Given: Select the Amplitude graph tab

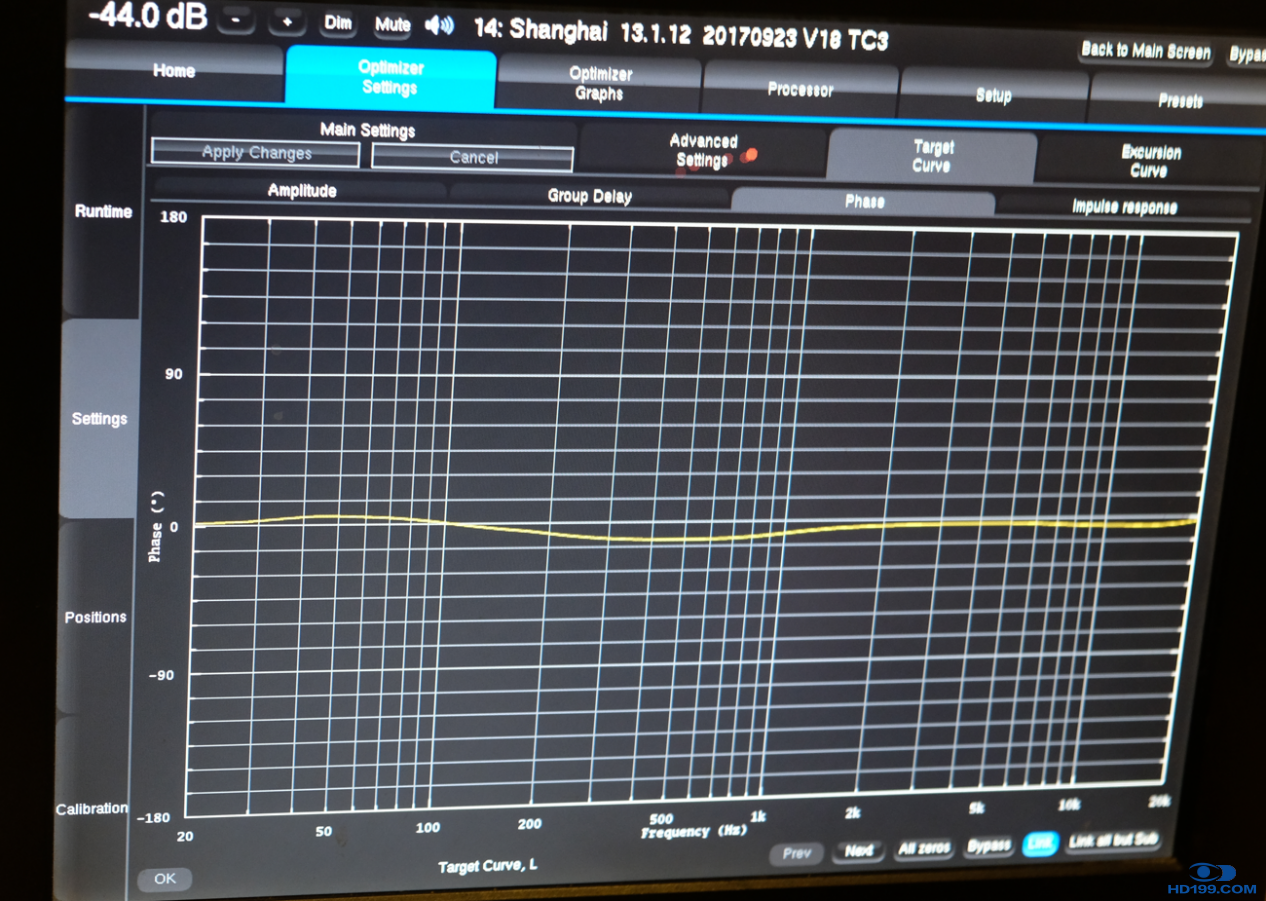Looking at the screenshot, I should [x=301, y=190].
